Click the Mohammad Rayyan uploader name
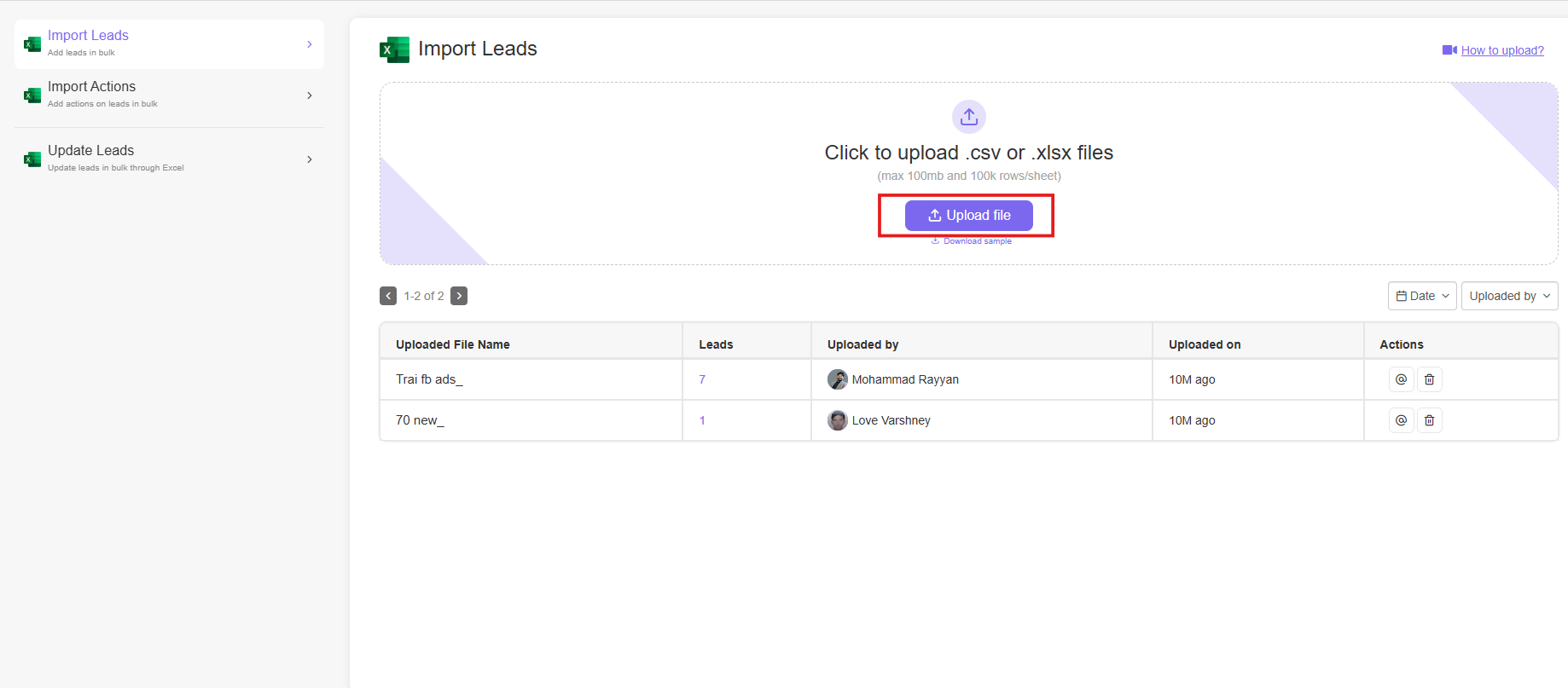 click(x=905, y=379)
